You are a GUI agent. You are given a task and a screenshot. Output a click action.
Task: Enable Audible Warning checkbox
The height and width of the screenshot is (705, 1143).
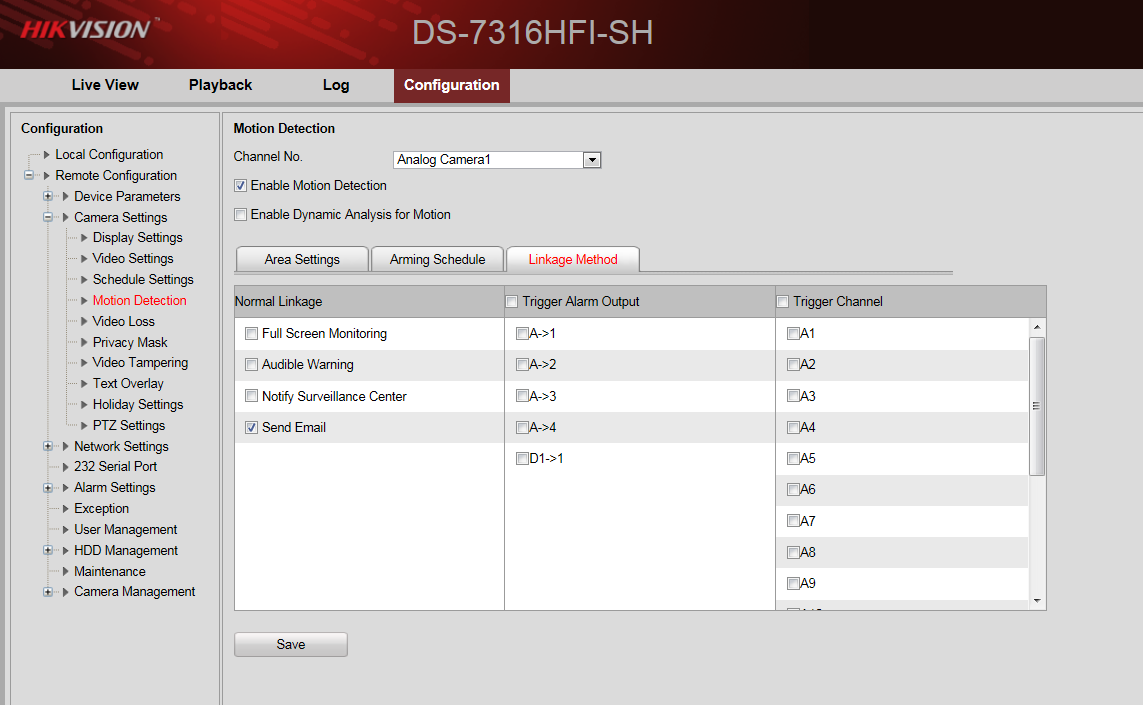tap(251, 365)
